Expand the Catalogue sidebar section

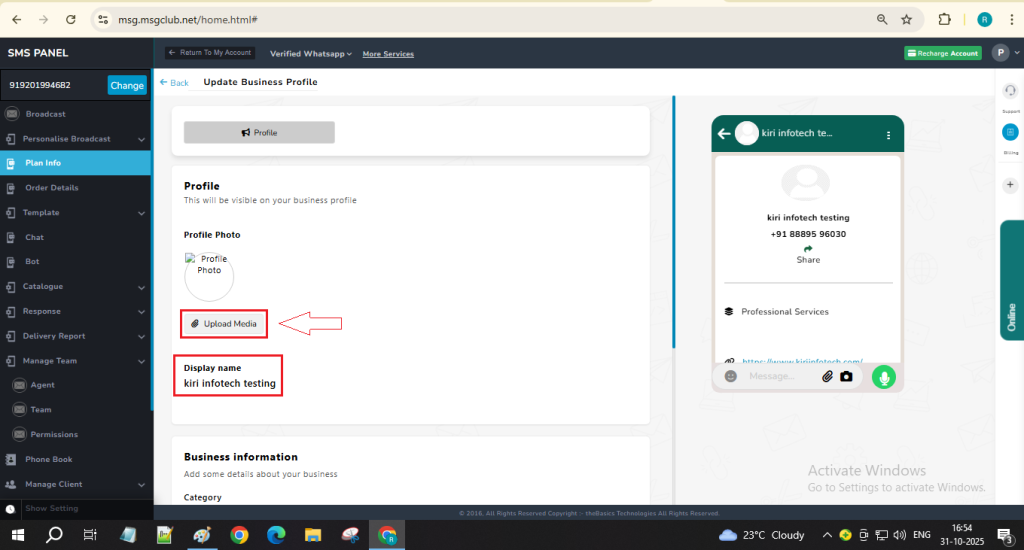141,287
